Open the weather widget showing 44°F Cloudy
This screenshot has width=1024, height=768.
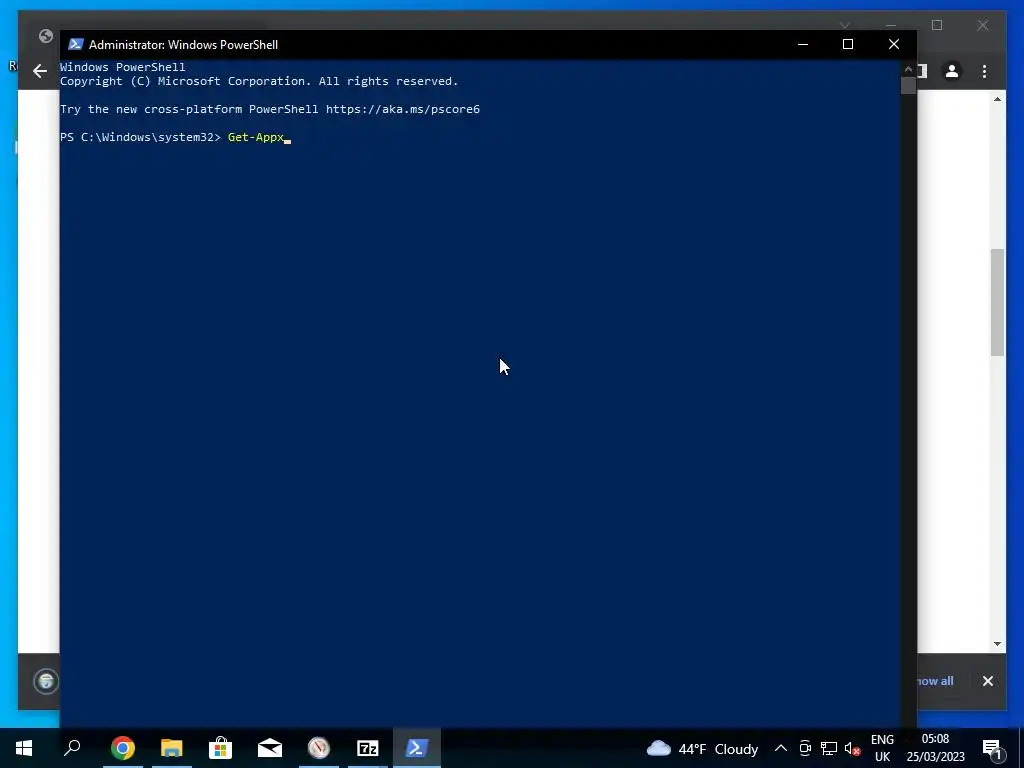pyautogui.click(x=702, y=748)
